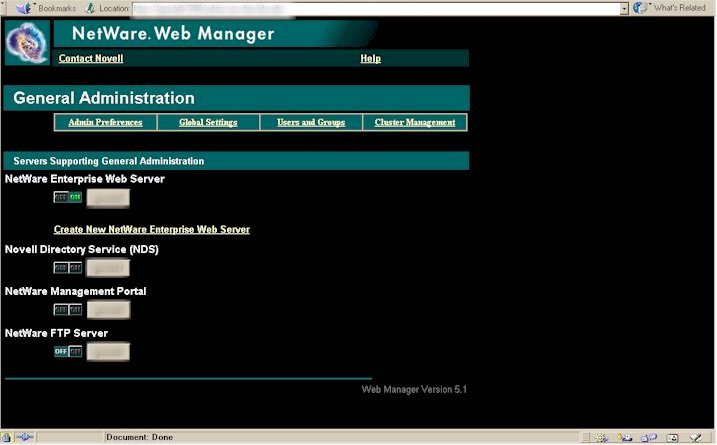This screenshot has height=445, width=717.
Task: Click the NetWare Management Portal server button
Action: (108, 310)
